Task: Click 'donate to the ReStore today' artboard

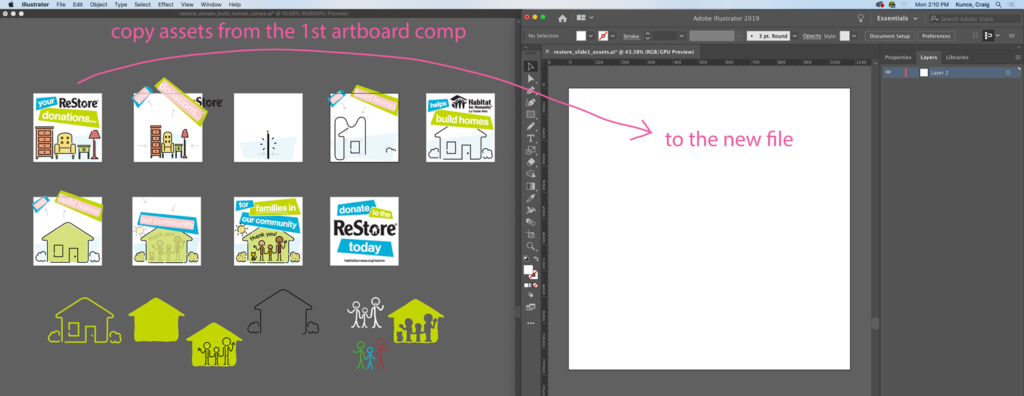Action: pyautogui.click(x=364, y=231)
